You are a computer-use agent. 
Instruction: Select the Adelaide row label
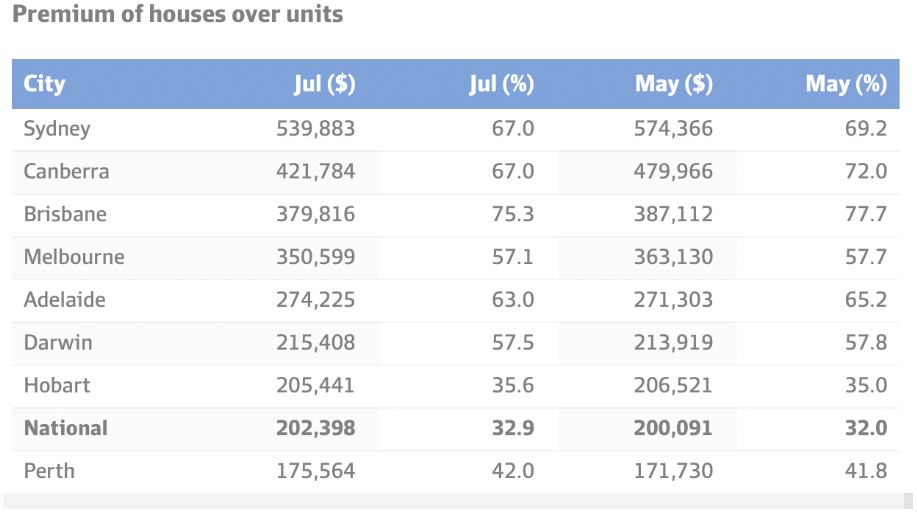tap(64, 300)
